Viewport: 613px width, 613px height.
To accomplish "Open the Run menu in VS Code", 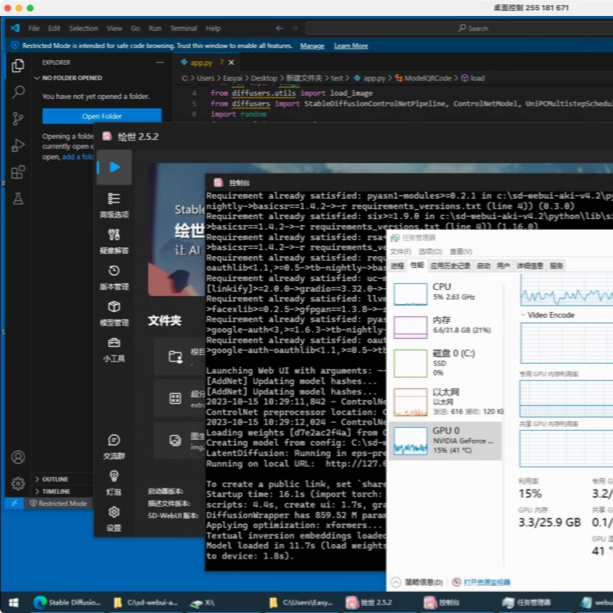I will (x=155, y=28).
